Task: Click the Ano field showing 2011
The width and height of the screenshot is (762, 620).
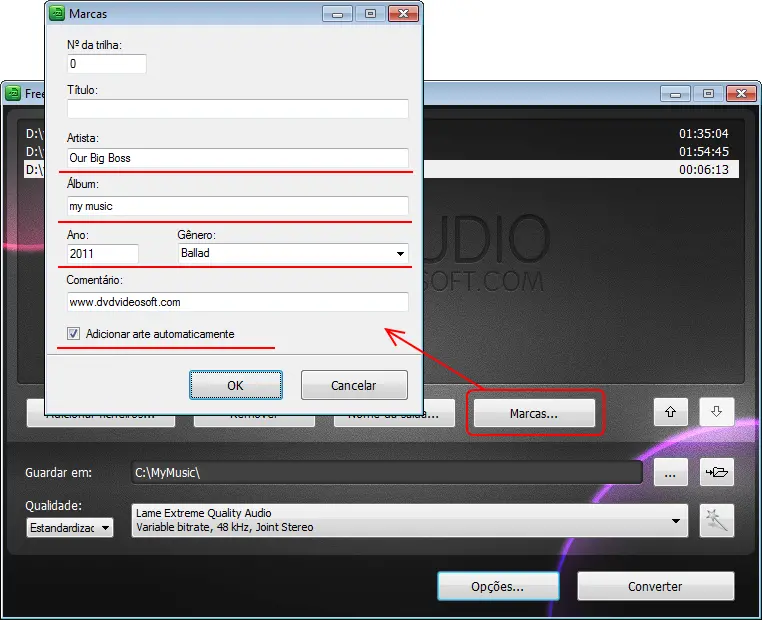Action: click(103, 254)
